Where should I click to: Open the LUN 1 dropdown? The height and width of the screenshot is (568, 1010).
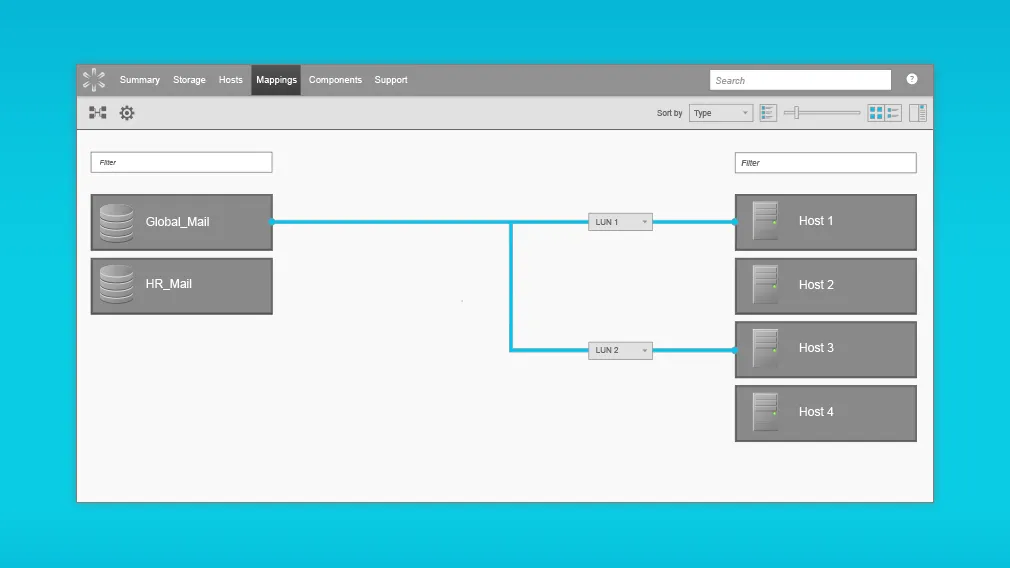(620, 222)
